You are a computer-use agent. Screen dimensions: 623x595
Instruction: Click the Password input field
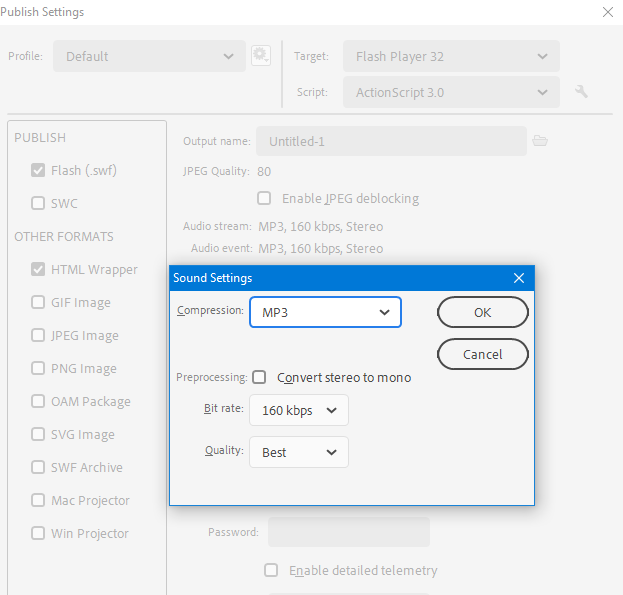pos(349,532)
